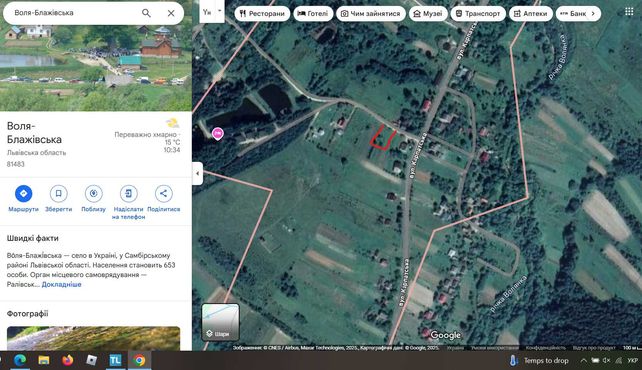Screen dimensions: 642x370
Task: Filter by Аптеки chip
Action: 531,14
